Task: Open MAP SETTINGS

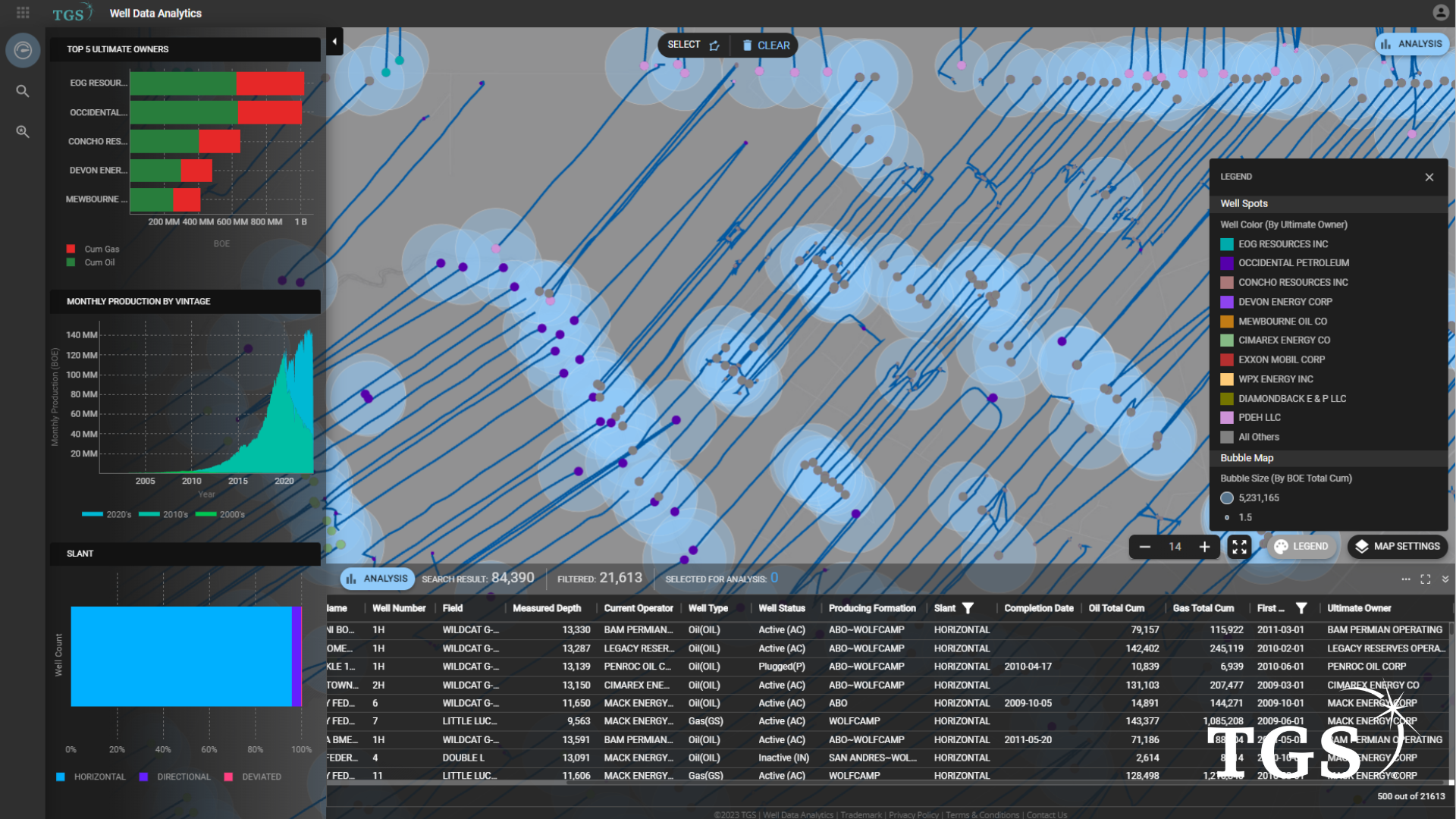Action: tap(1397, 546)
